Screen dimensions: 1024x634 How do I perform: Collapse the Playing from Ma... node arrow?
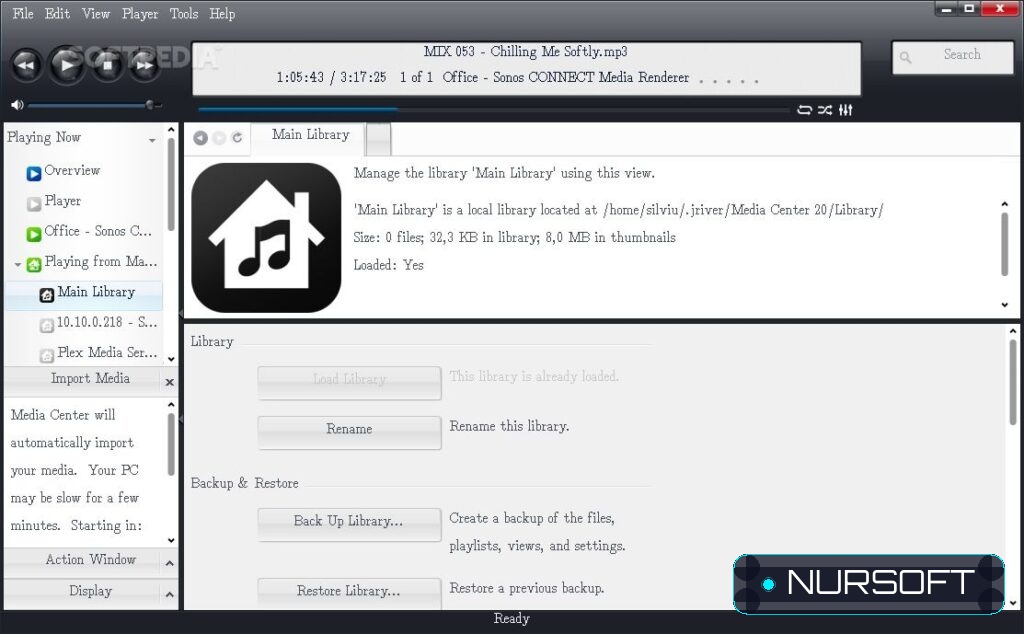18,264
